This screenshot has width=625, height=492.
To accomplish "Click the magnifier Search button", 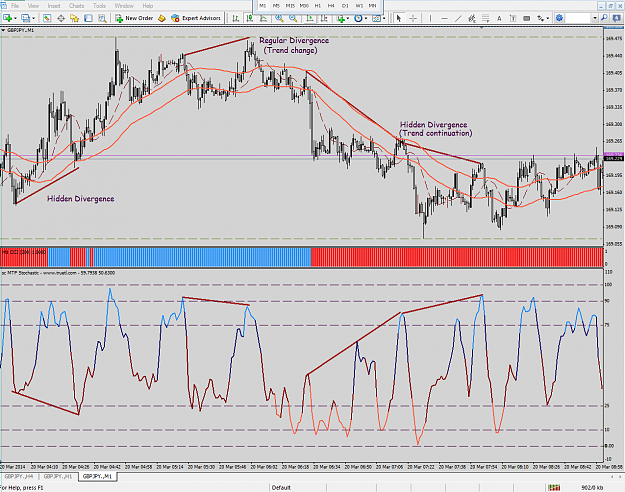I will (x=604, y=18).
